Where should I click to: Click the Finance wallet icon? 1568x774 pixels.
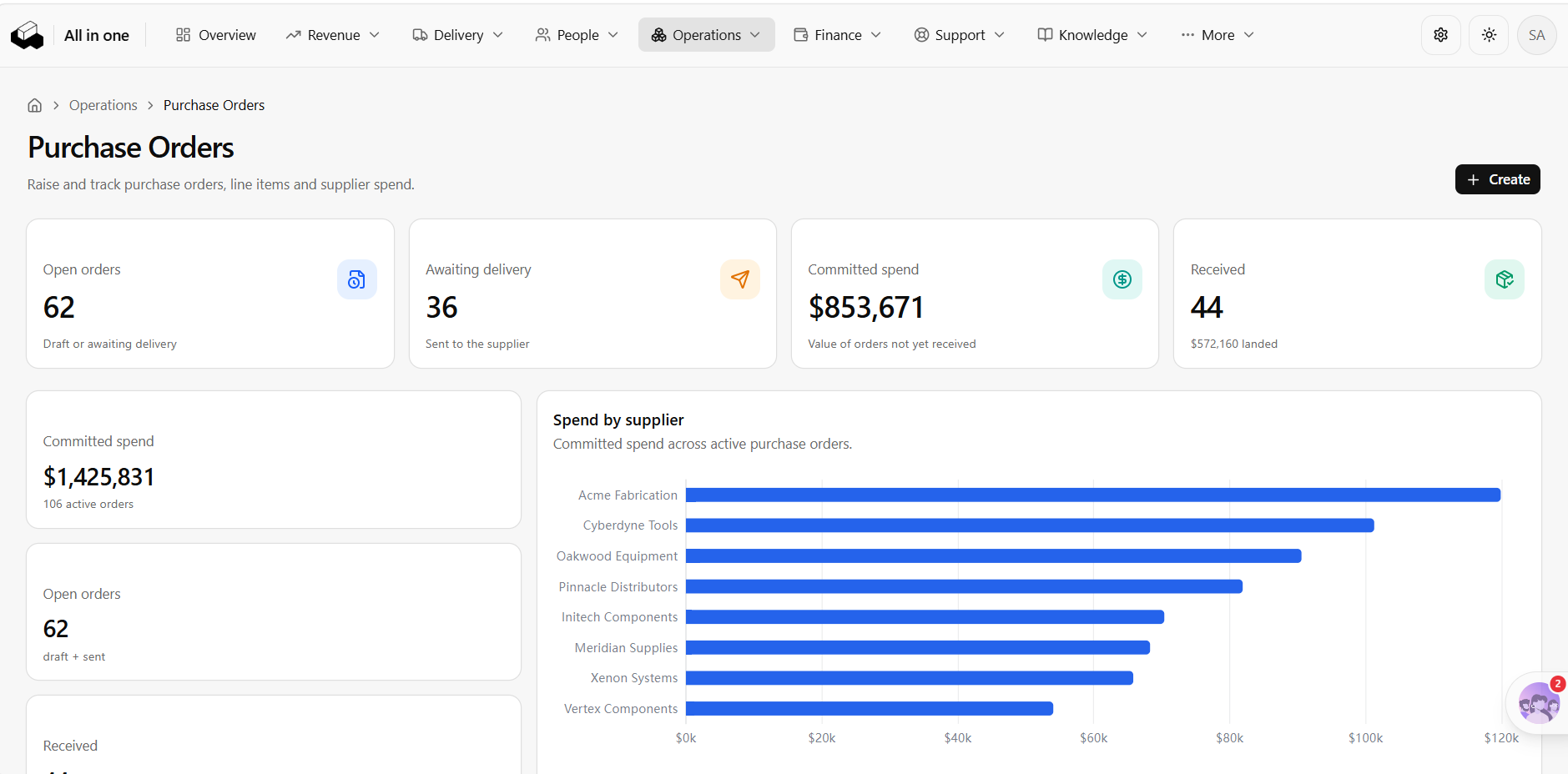[x=800, y=35]
